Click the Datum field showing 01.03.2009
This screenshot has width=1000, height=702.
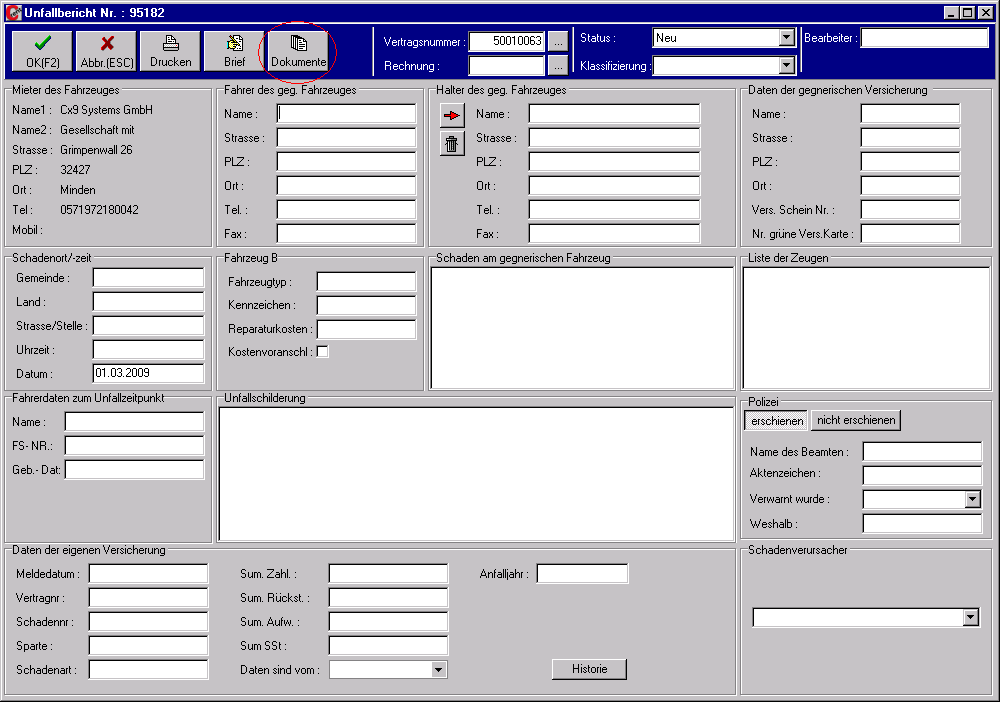coord(148,374)
